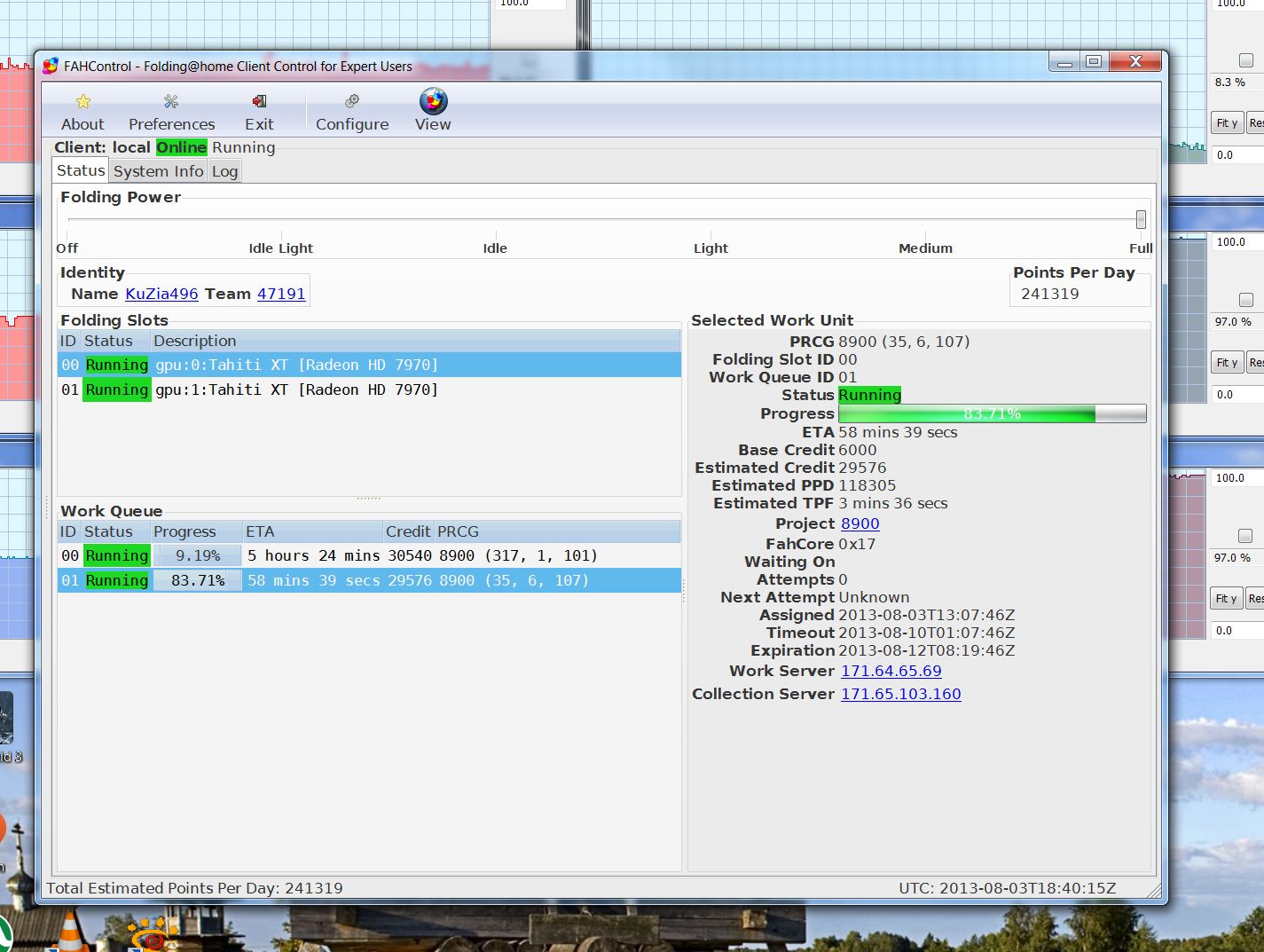Open Configure with the wrench icon
The width and height of the screenshot is (1264, 952).
(352, 101)
